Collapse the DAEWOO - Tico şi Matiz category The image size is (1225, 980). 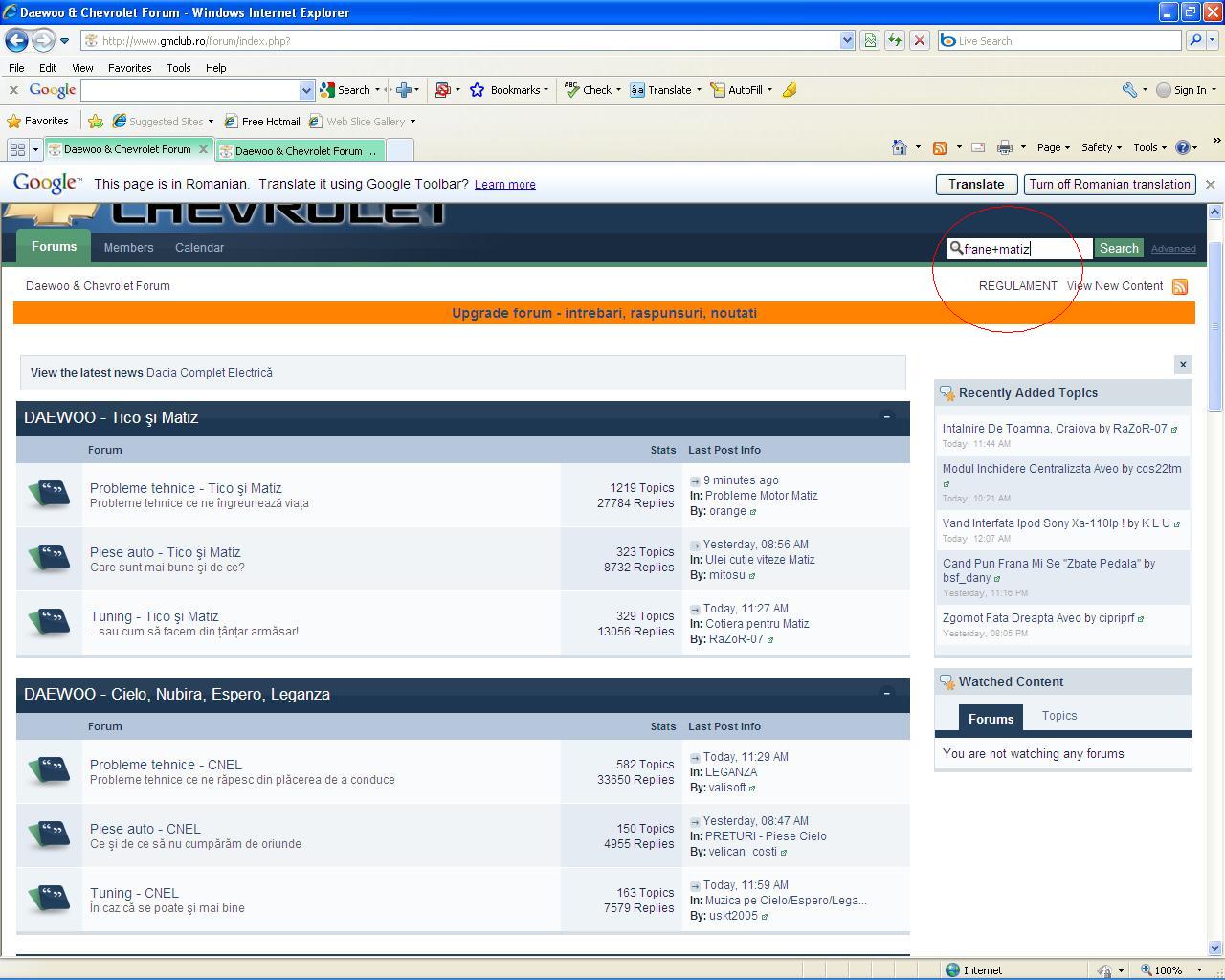[x=886, y=417]
